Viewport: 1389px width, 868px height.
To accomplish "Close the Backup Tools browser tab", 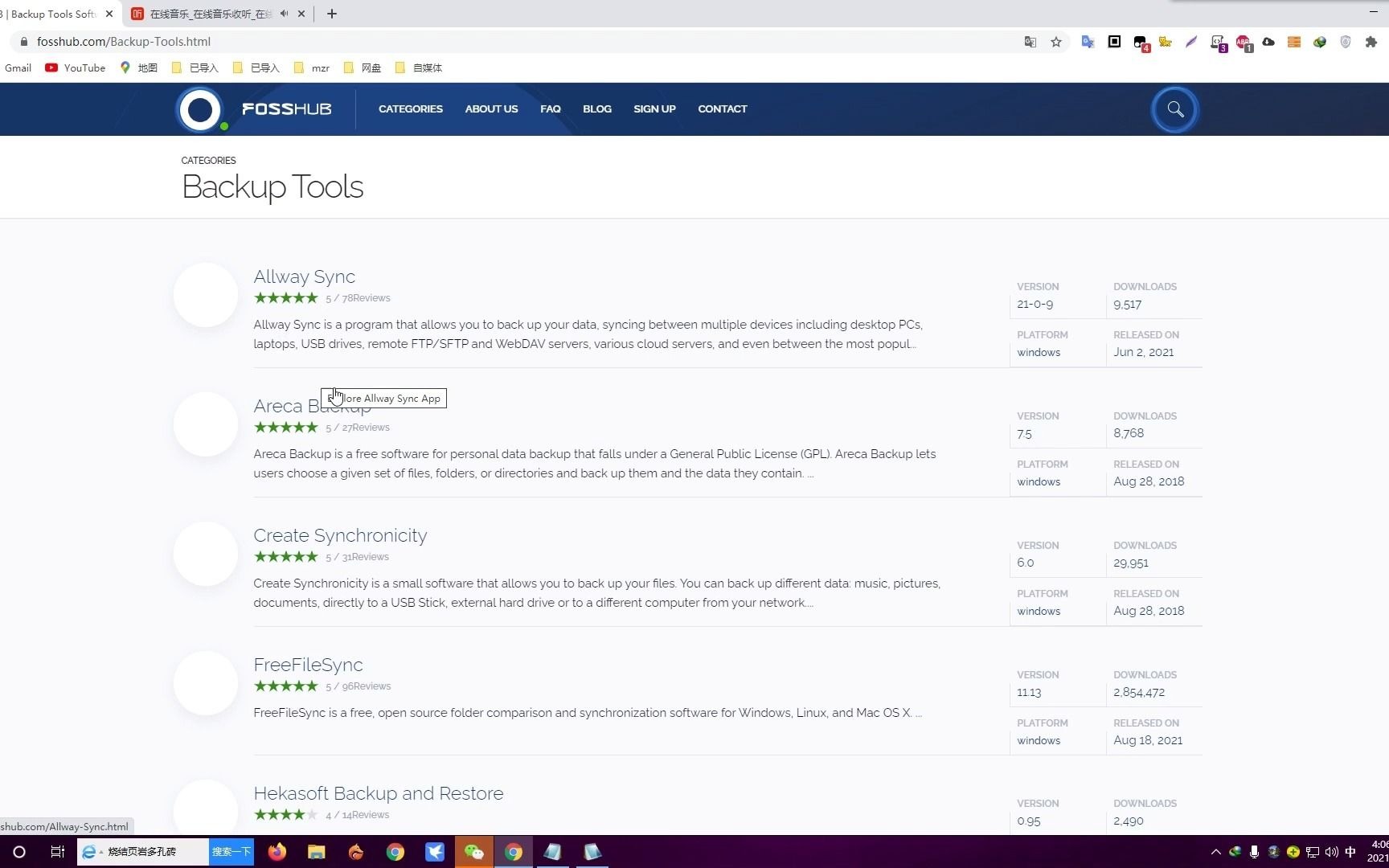I will tap(109, 14).
